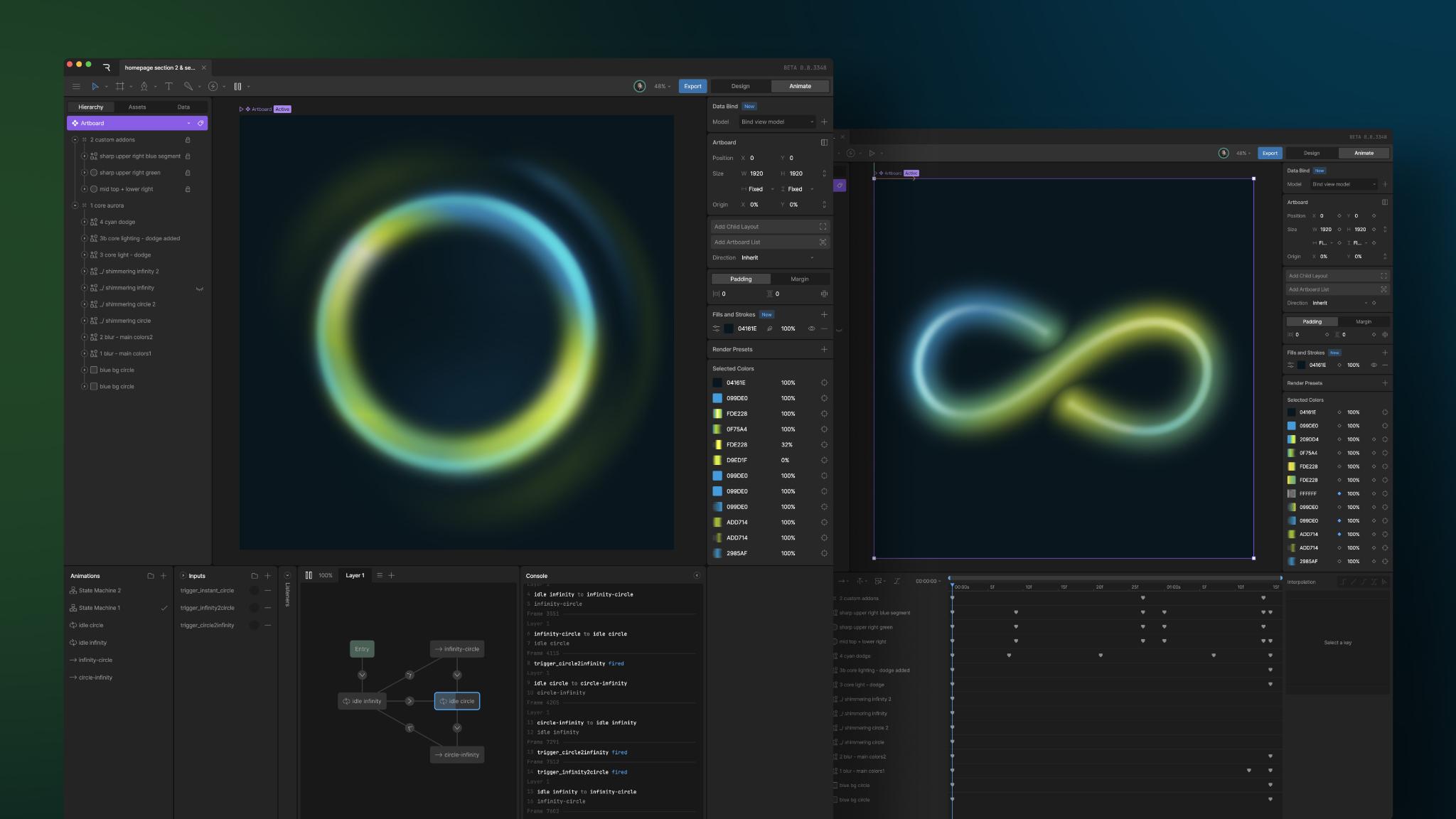Switch to the Design mode tab
The image size is (1456, 819).
pos(740,86)
